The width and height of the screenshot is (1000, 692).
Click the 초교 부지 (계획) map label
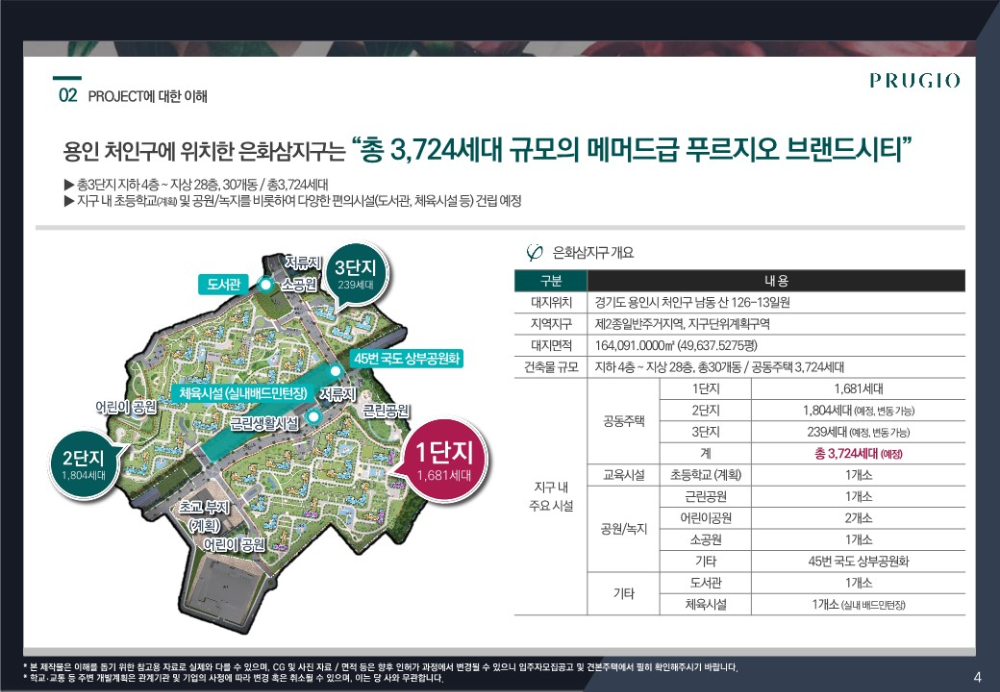[204, 517]
